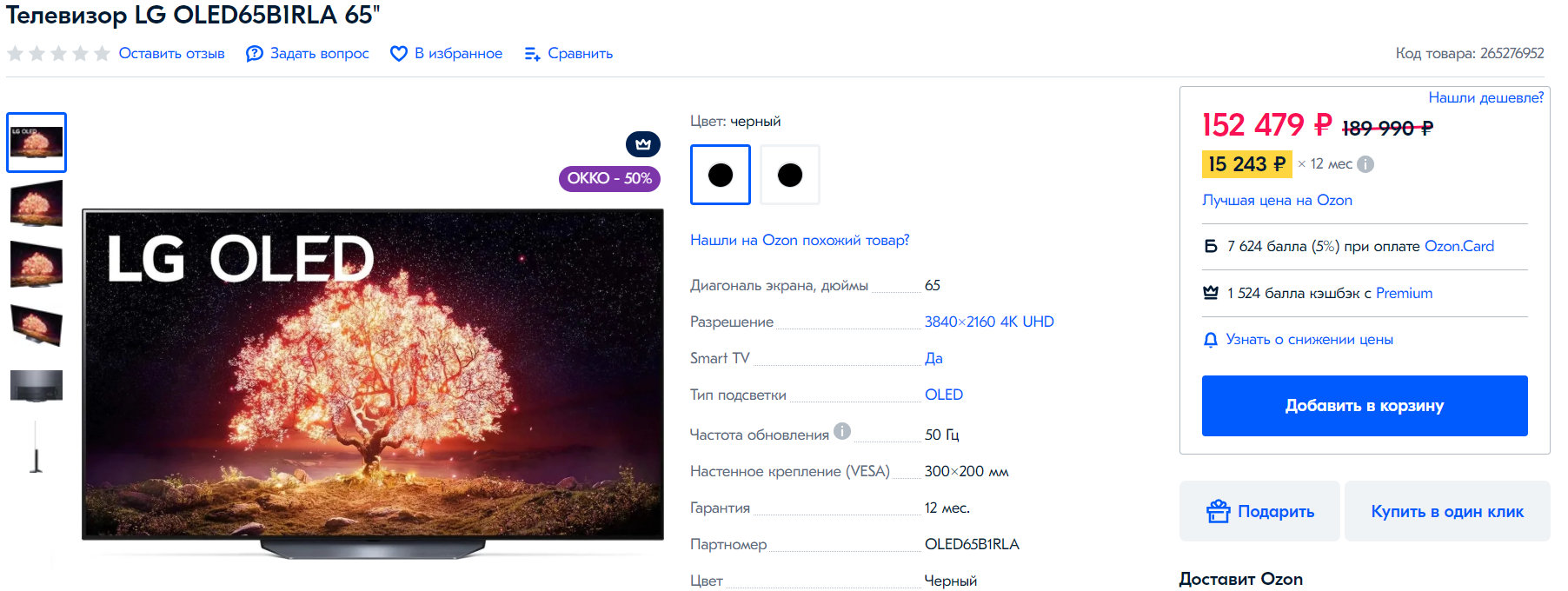Click the bell icon for price drop alerts

[x=1210, y=340]
